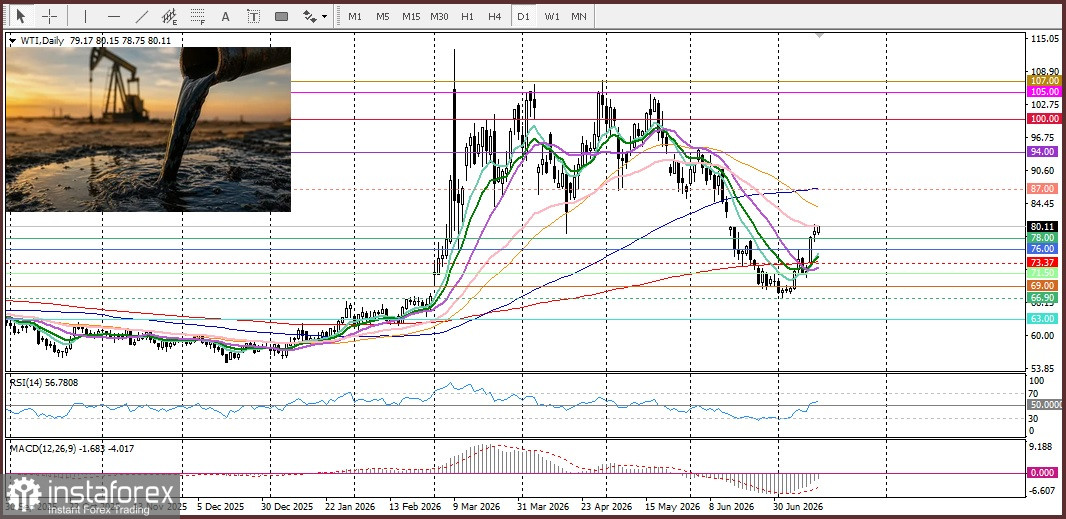1066x519 pixels.
Task: Click the H1 timeframe button
Action: [x=467, y=16]
